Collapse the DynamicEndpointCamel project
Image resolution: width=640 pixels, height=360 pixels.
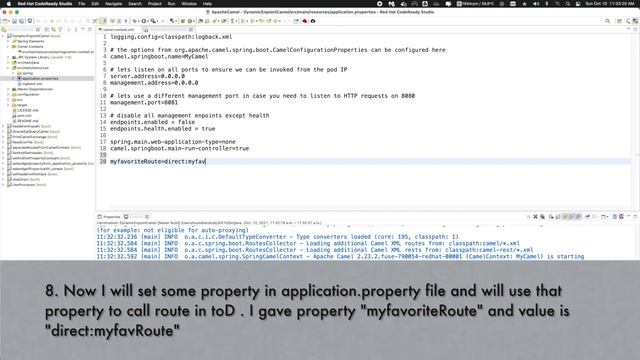3,36
